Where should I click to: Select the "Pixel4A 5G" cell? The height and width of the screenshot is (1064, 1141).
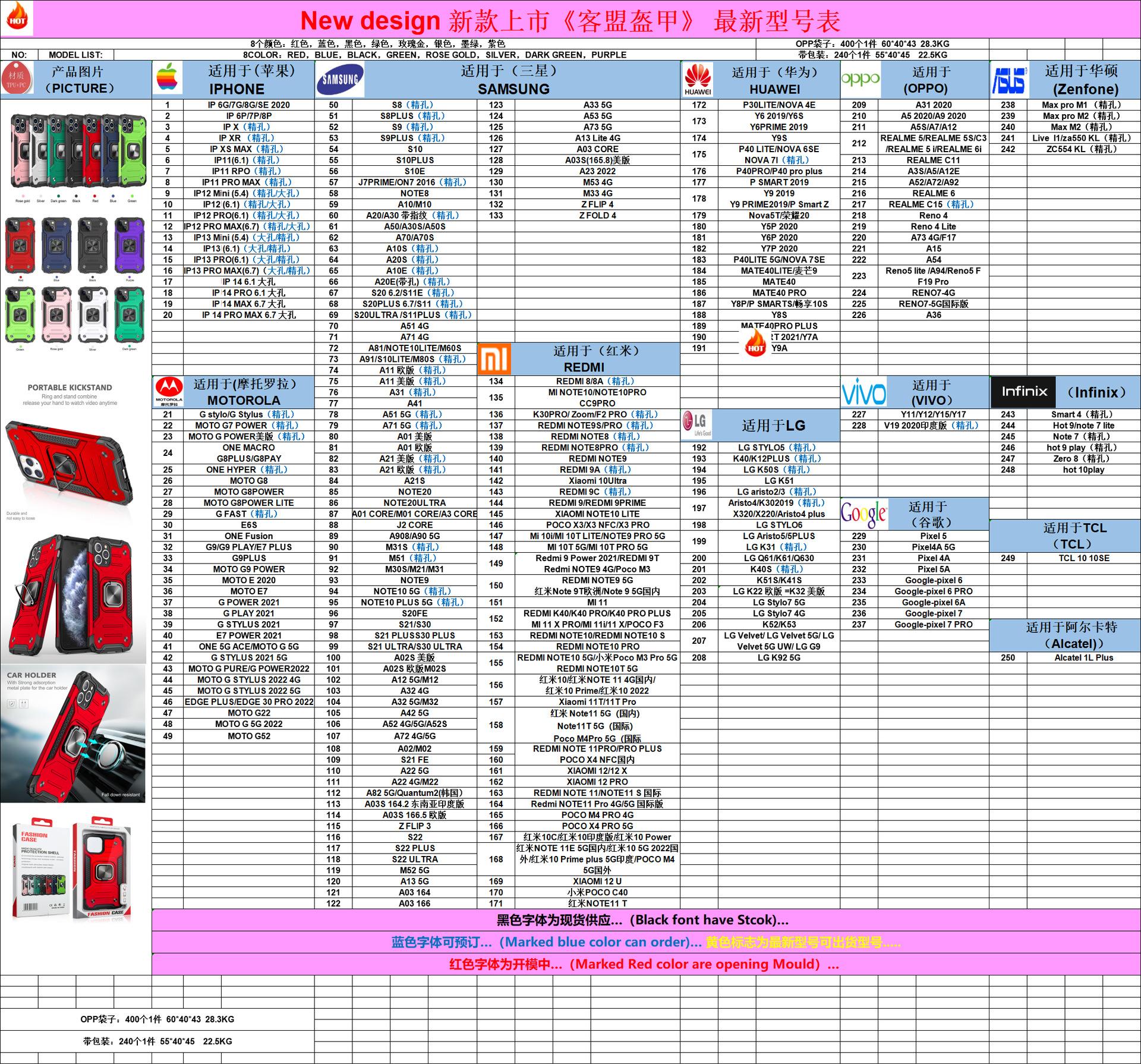coord(933,547)
